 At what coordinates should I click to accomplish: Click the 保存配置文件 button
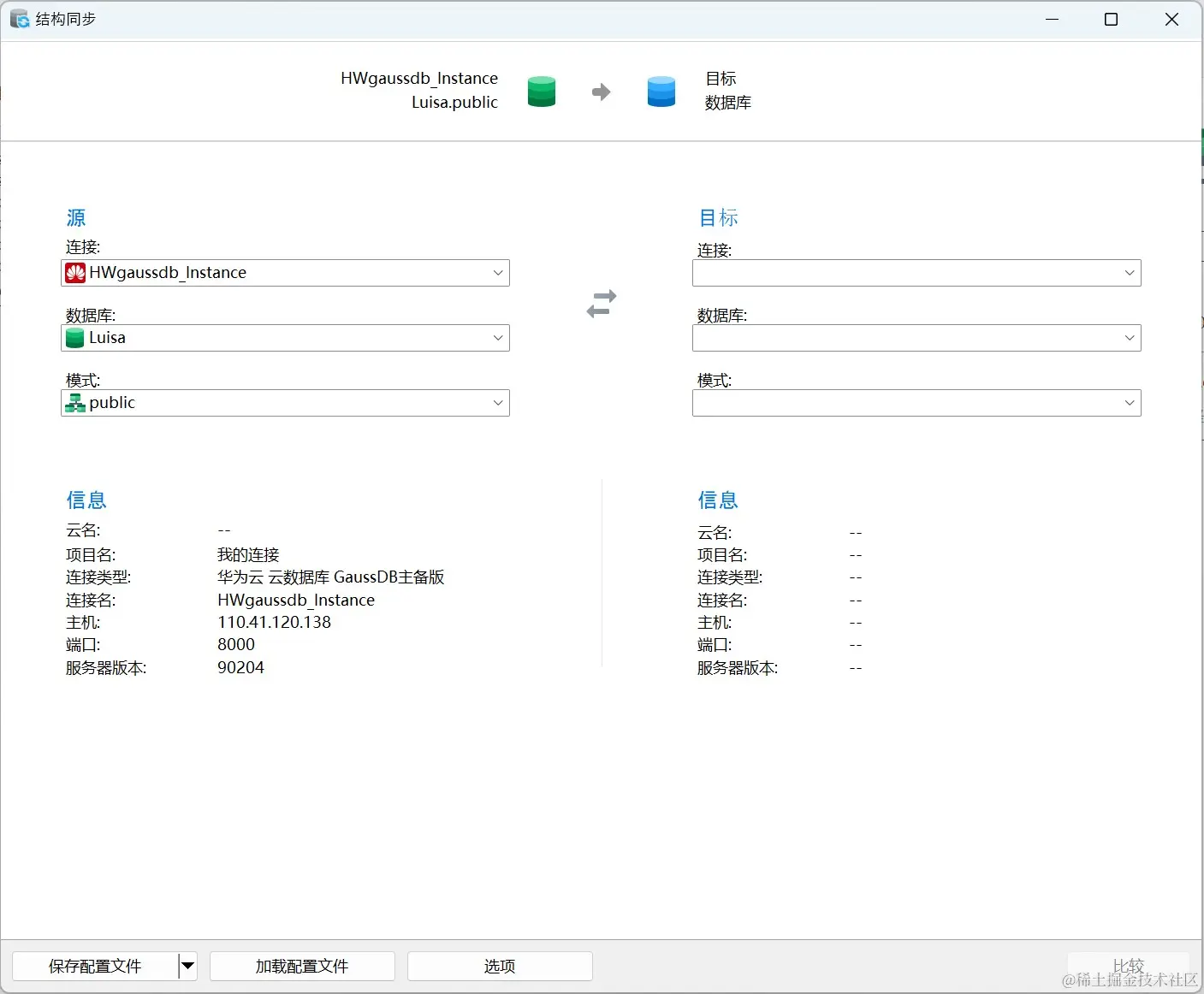click(95, 966)
